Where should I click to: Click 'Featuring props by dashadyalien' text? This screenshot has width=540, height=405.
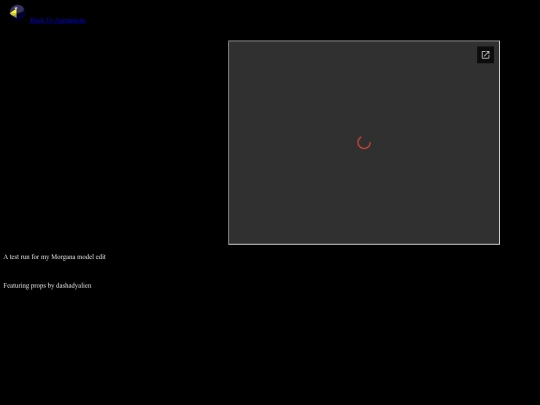(x=47, y=285)
